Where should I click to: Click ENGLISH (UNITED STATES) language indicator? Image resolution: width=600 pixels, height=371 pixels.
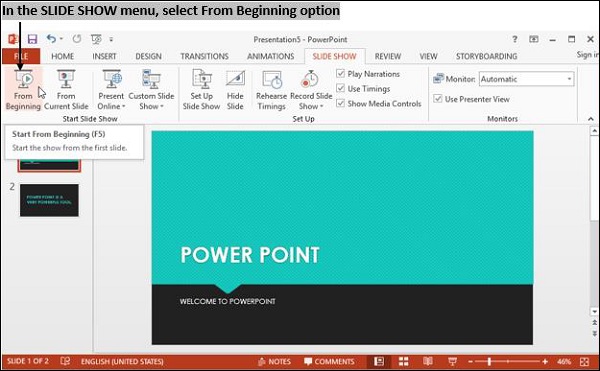coord(122,361)
